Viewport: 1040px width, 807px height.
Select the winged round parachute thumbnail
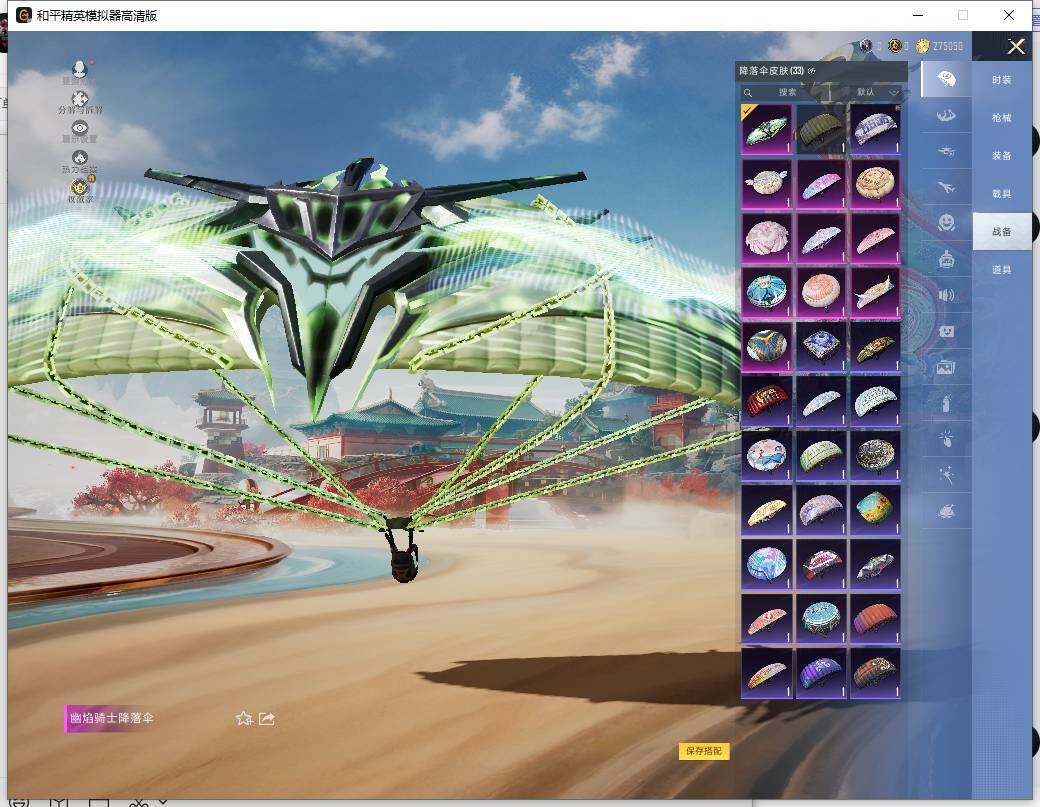pos(766,183)
